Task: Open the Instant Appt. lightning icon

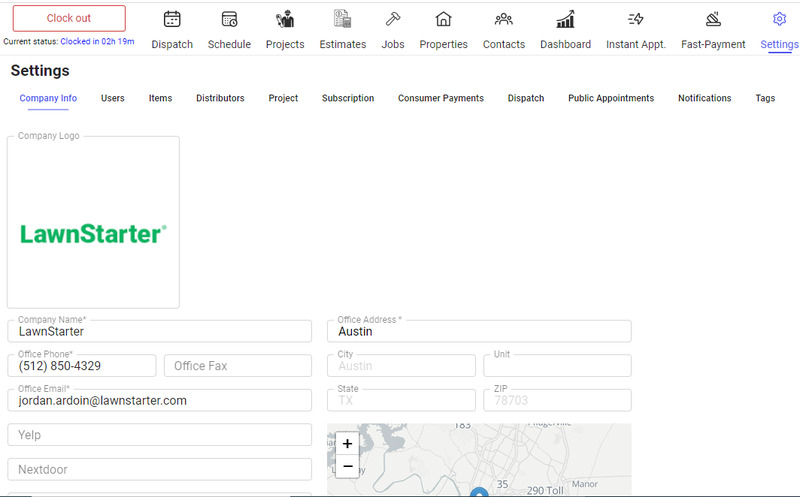Action: coord(636,19)
